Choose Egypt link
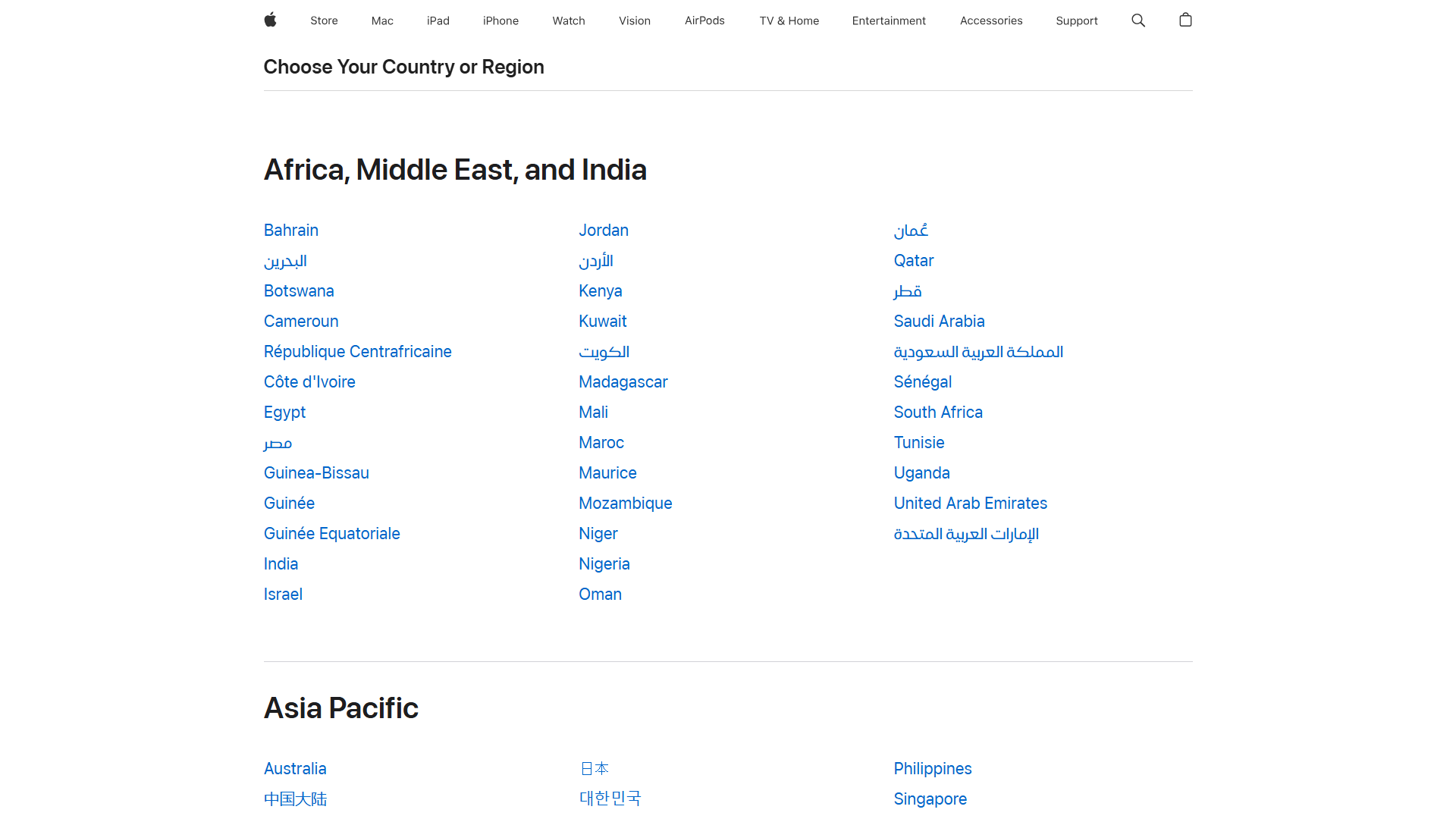Viewport: 1456px width, 819px height. (284, 413)
